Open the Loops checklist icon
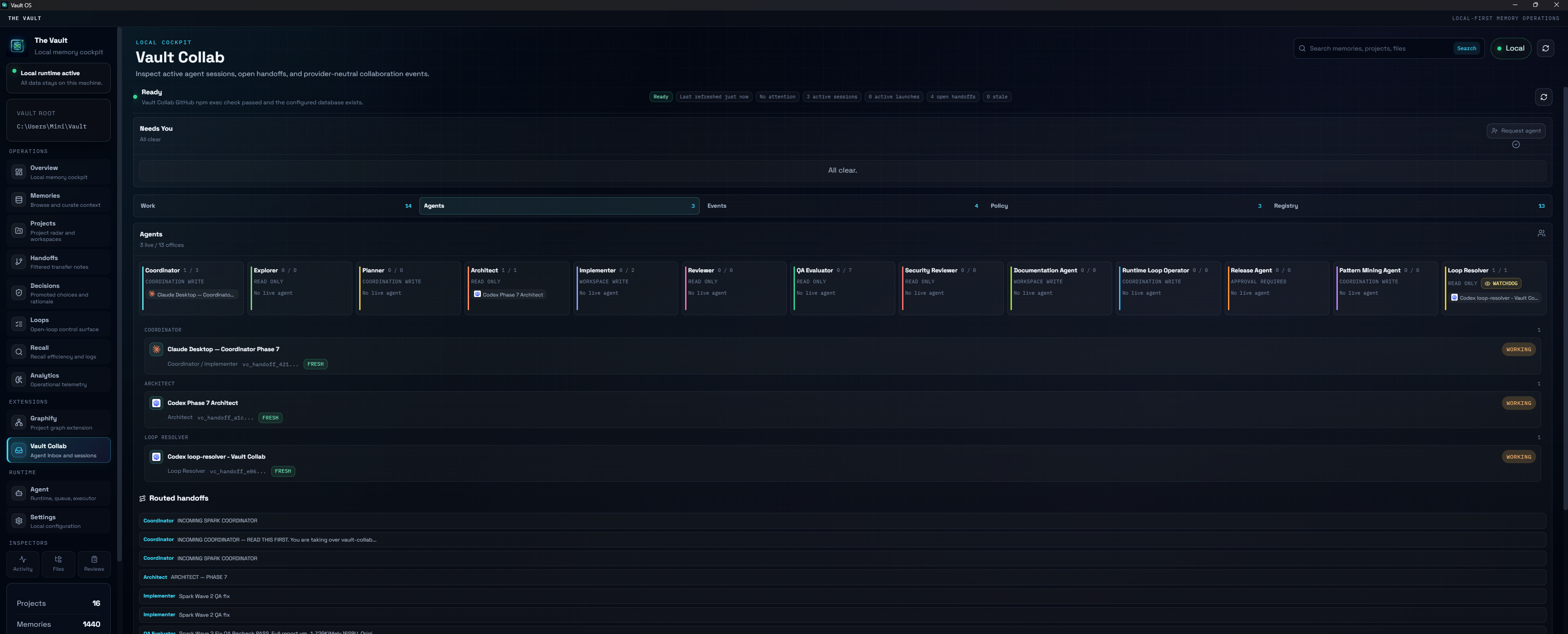 tap(19, 324)
